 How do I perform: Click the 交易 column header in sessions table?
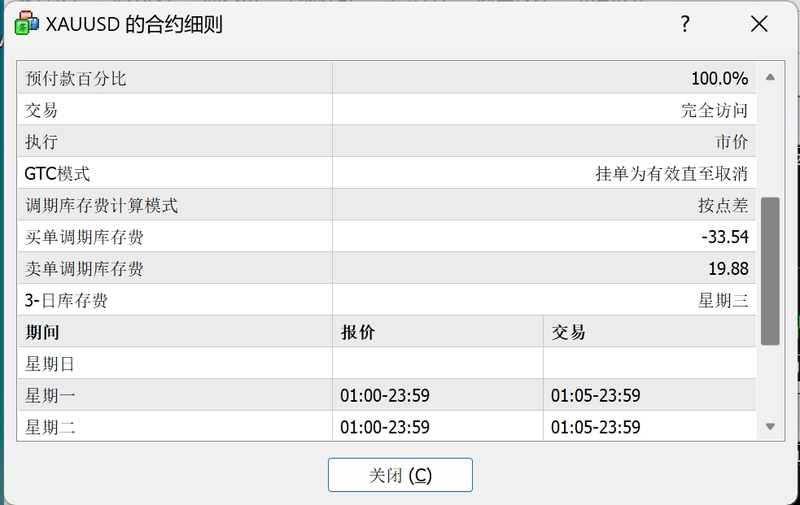(568, 333)
